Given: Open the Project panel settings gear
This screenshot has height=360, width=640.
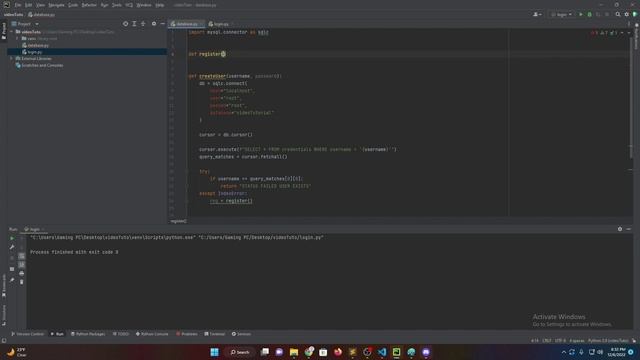Looking at the screenshot, I should coord(154,24).
